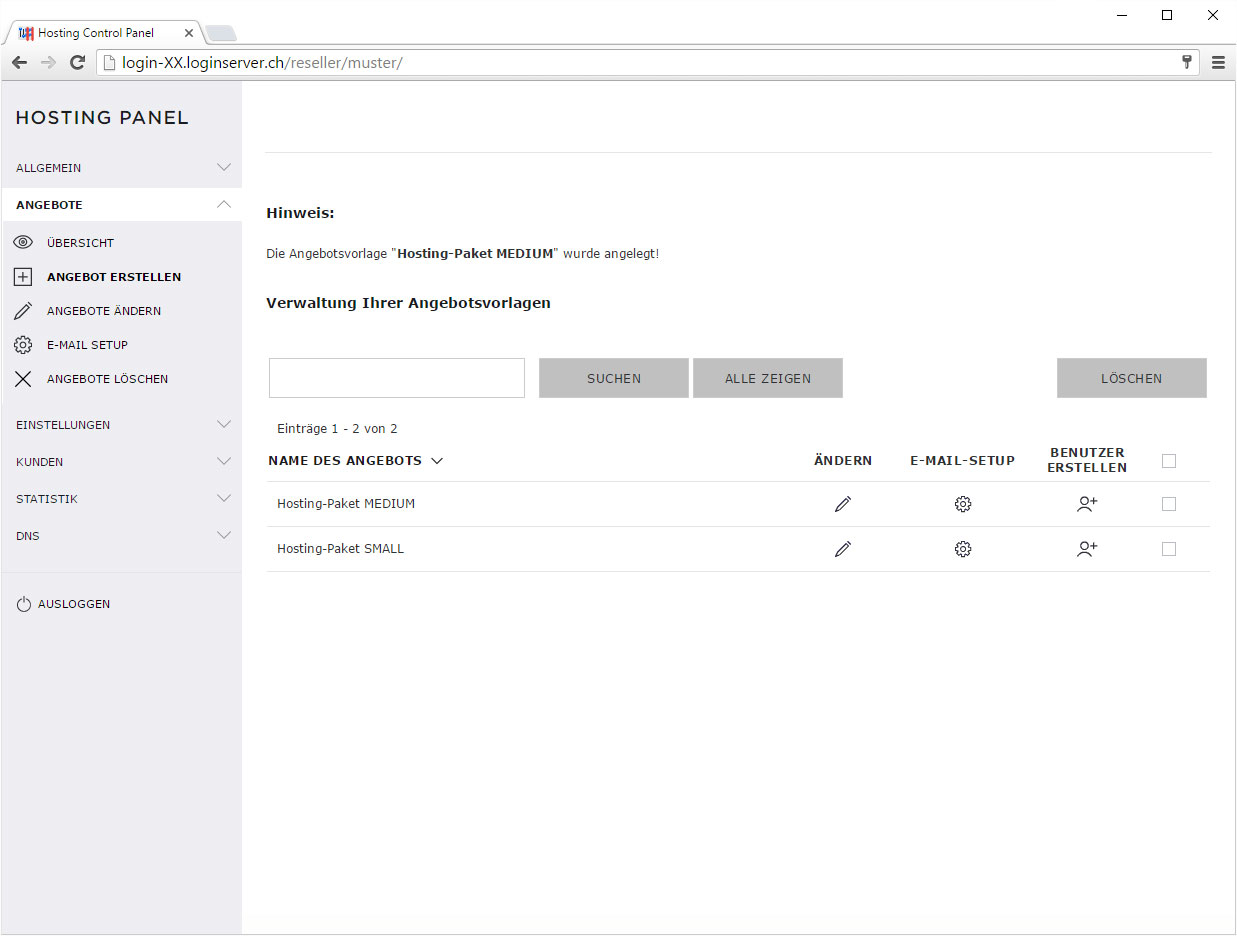Open e-mail setup gear for Hosting-Paket SMALL
Screen dimensions: 1237x936
963,549
